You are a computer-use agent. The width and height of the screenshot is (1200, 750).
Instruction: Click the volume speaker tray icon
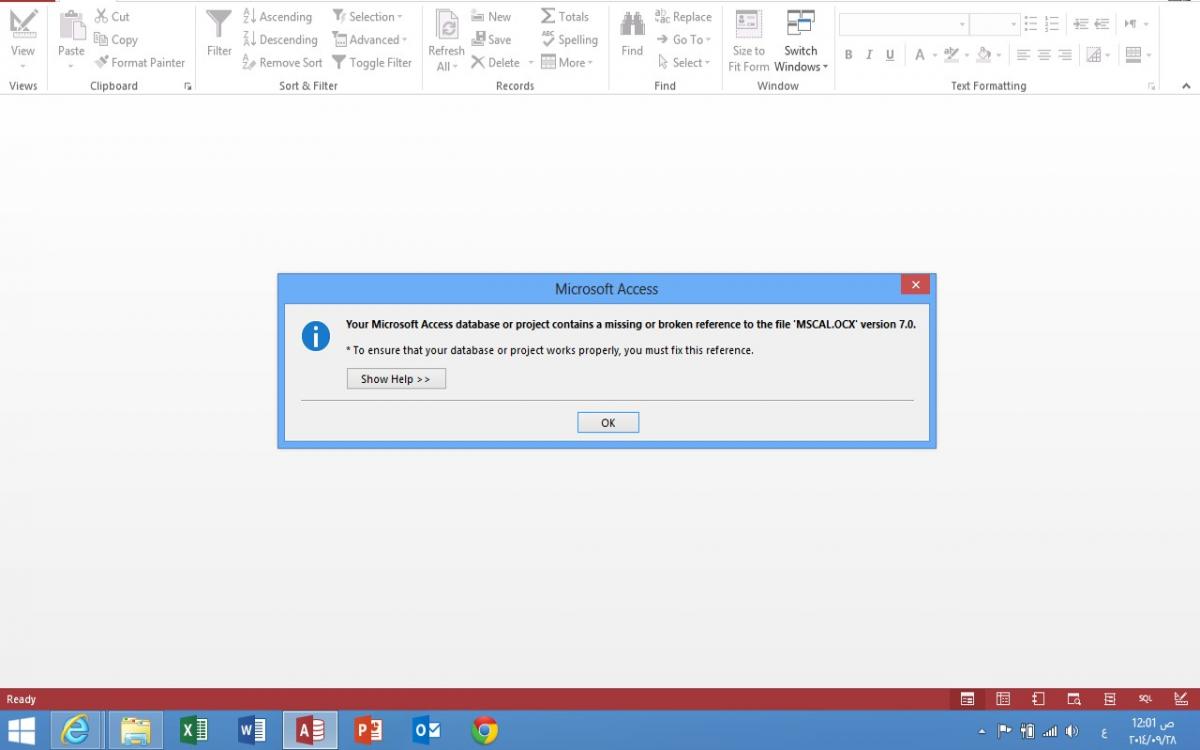[1072, 731]
